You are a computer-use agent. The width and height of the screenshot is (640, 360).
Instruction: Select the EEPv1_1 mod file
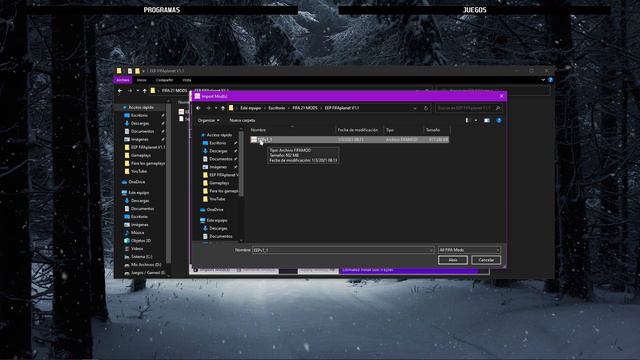pos(349,140)
